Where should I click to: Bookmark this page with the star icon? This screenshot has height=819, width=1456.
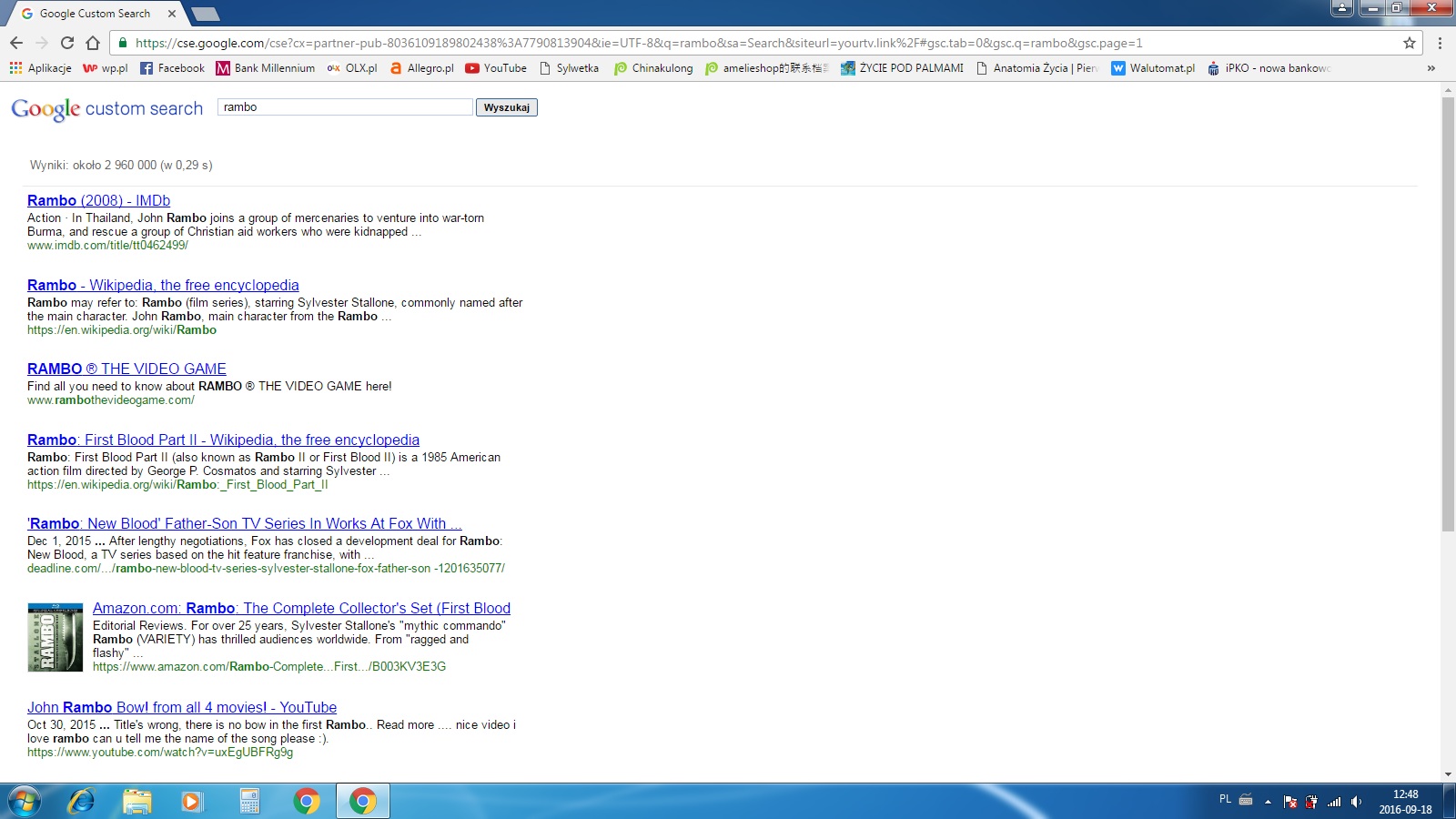(1410, 43)
